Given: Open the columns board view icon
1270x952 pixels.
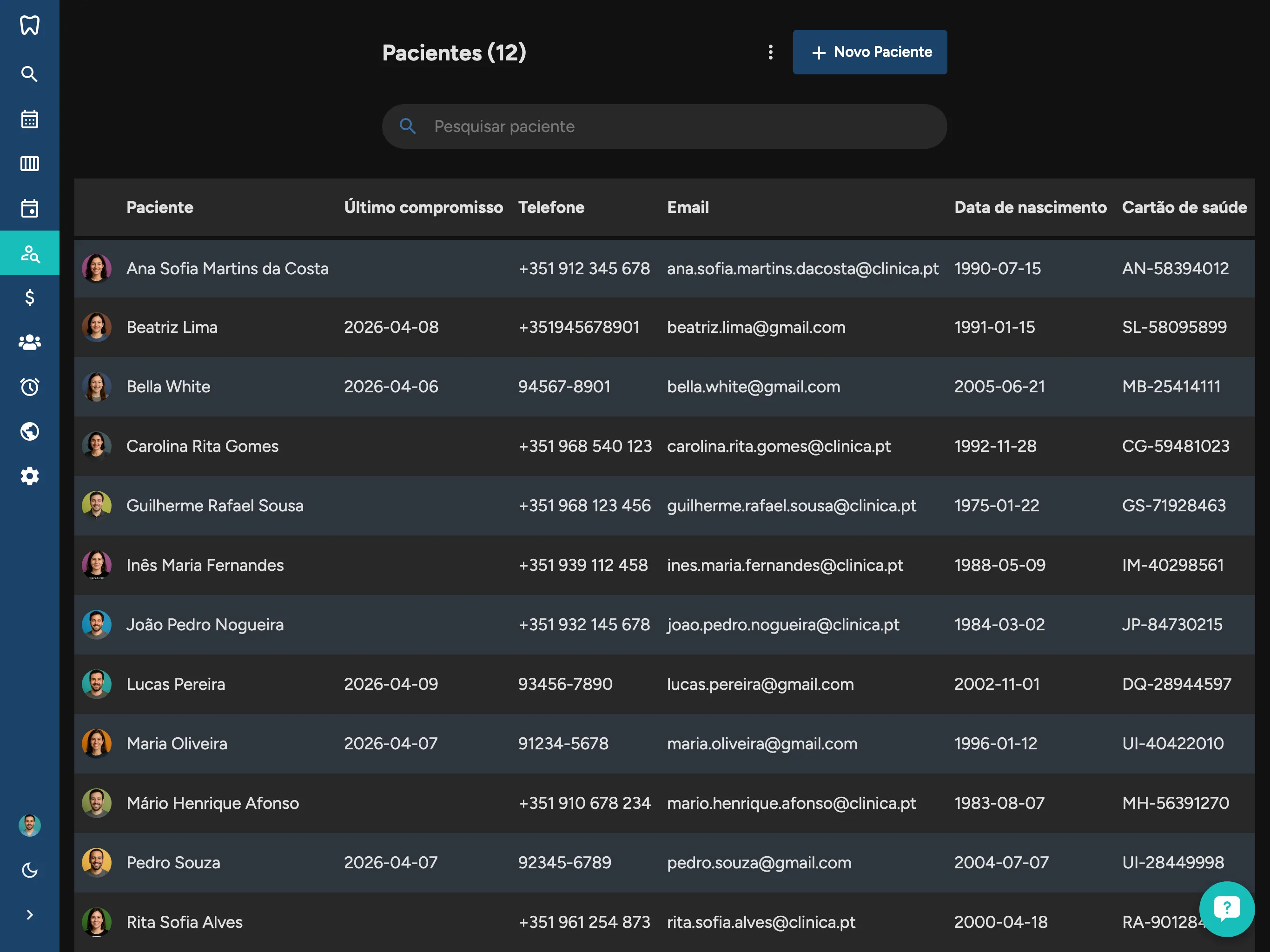Looking at the screenshot, I should pyautogui.click(x=29, y=164).
